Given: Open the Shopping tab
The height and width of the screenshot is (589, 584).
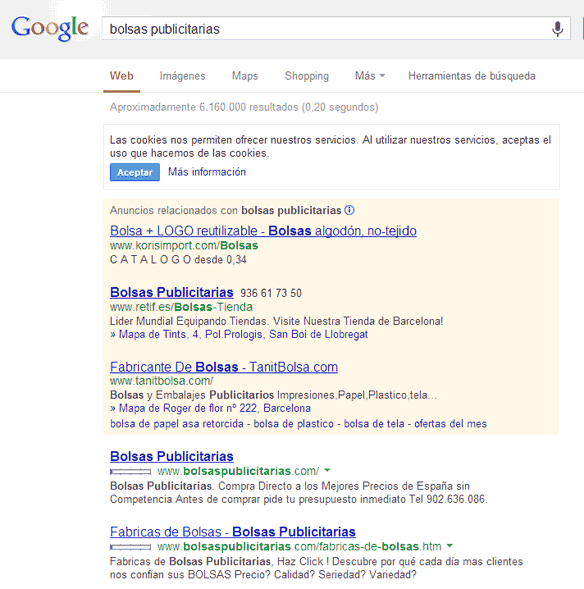Looking at the screenshot, I should pyautogui.click(x=306, y=76).
